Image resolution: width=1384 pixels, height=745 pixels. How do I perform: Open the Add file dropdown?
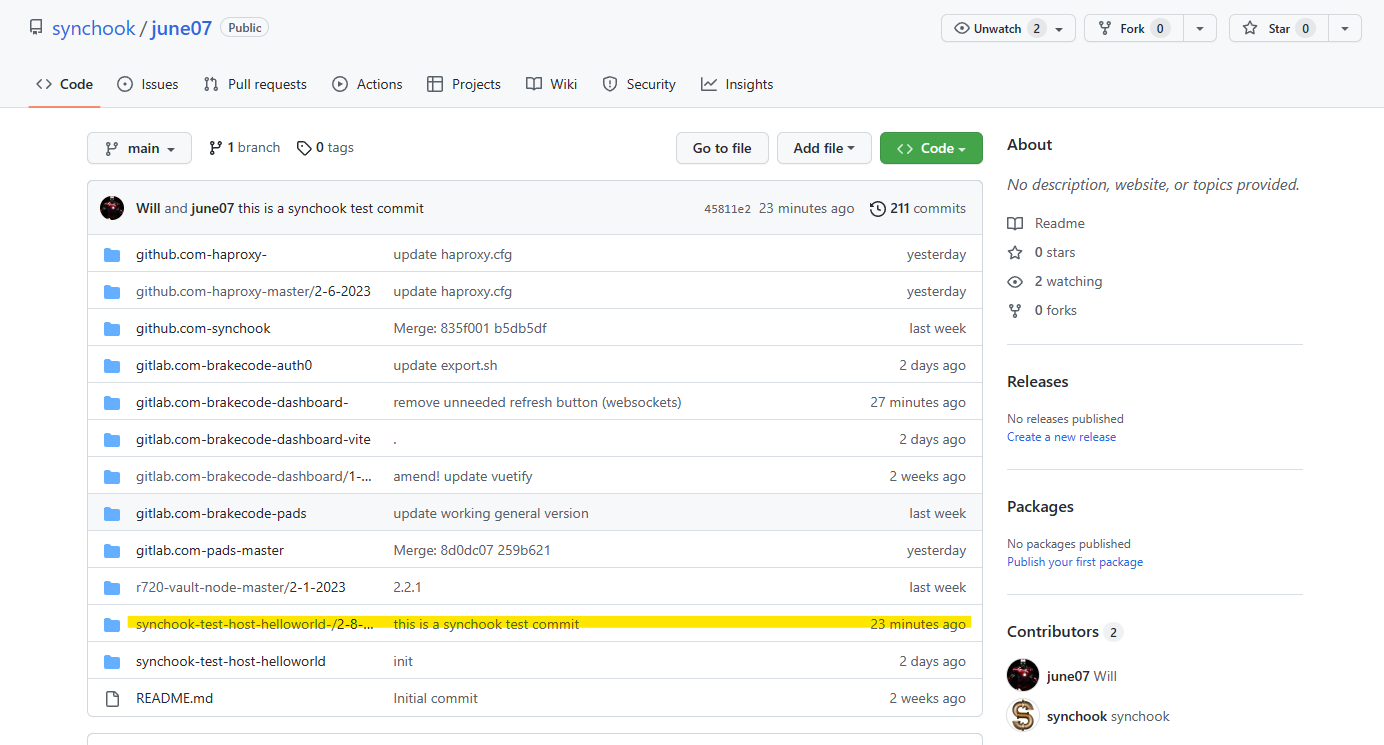(x=824, y=147)
